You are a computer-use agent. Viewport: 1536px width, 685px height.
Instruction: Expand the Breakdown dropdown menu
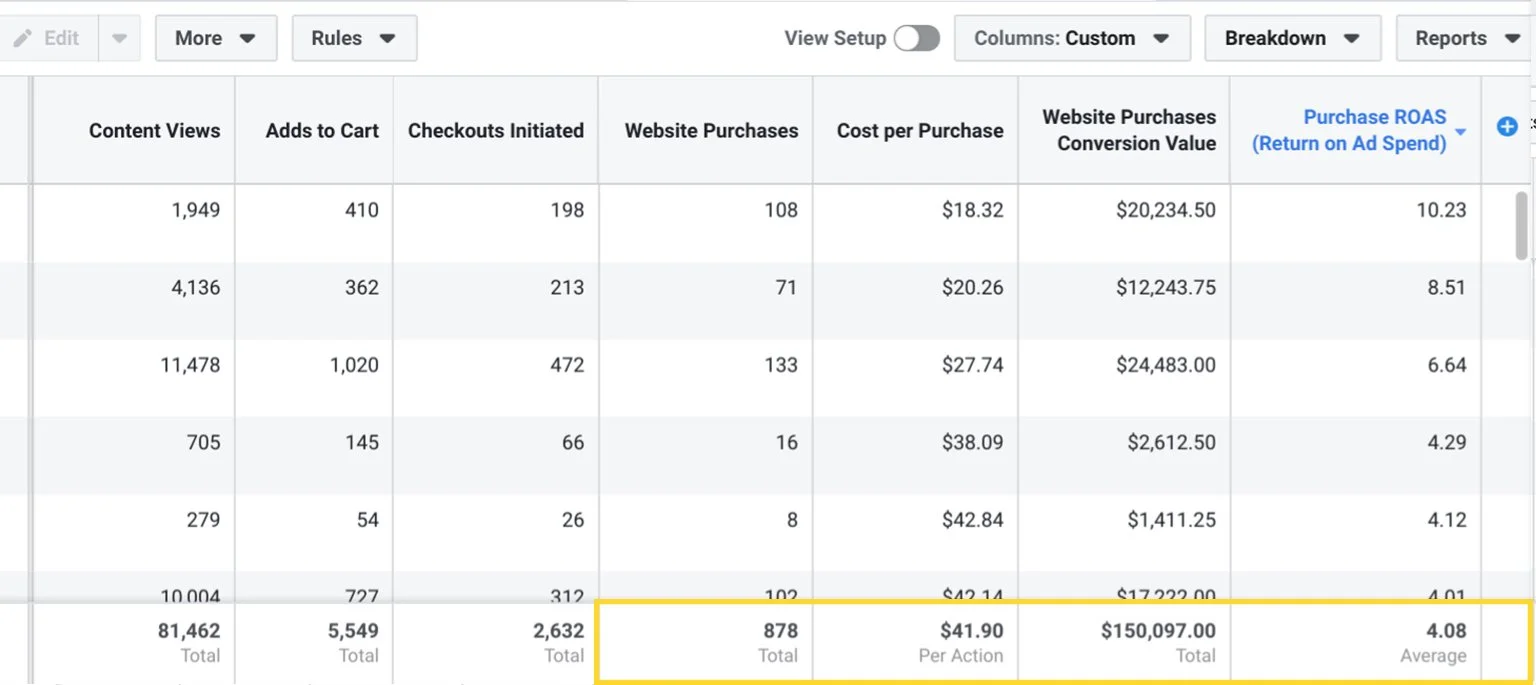pyautogui.click(x=1291, y=38)
